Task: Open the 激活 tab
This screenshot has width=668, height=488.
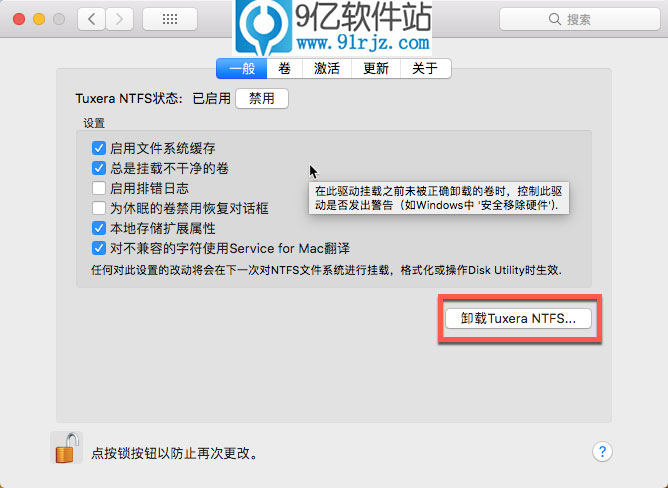Action: pos(326,68)
